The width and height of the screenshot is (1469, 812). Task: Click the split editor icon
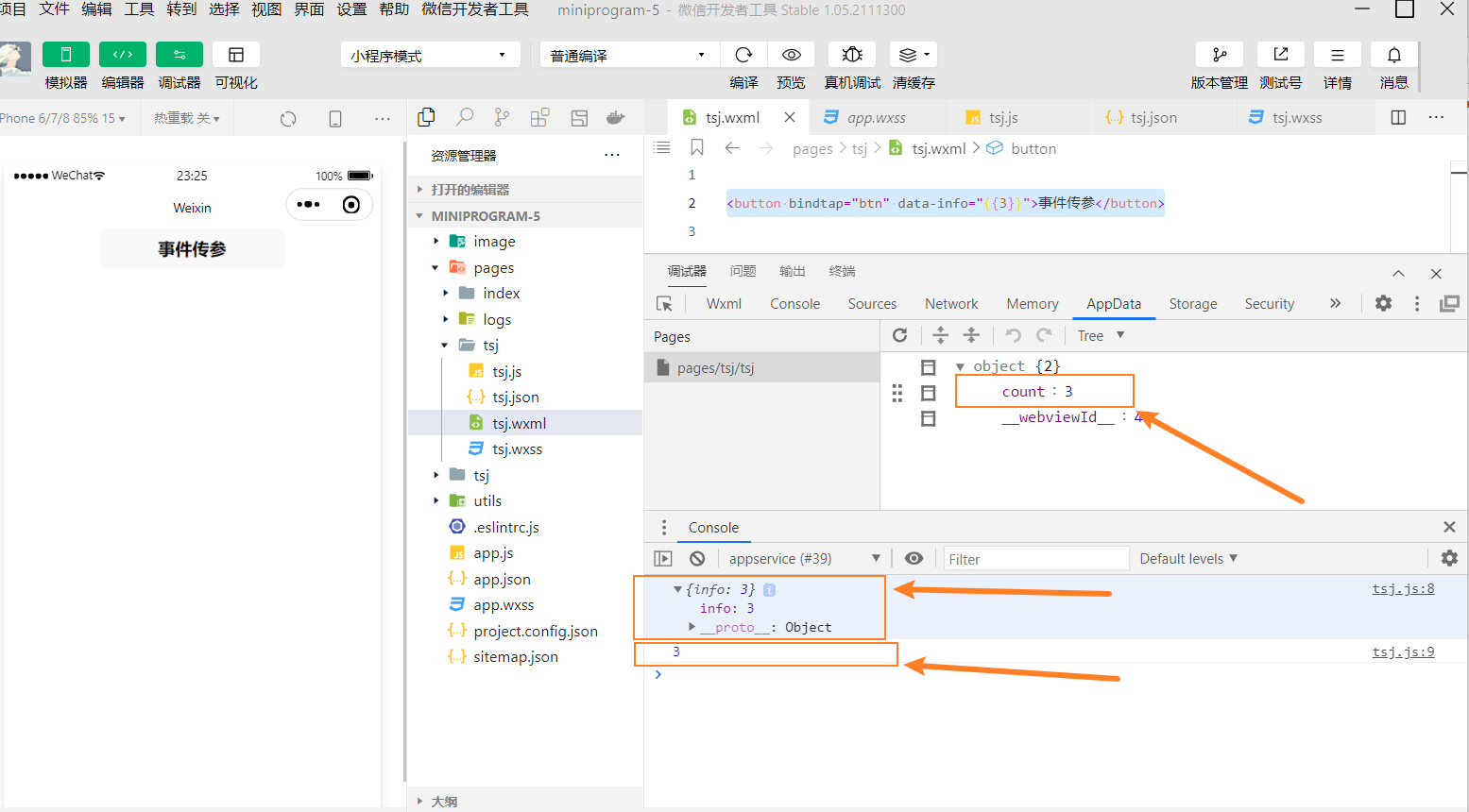pyautogui.click(x=1398, y=117)
